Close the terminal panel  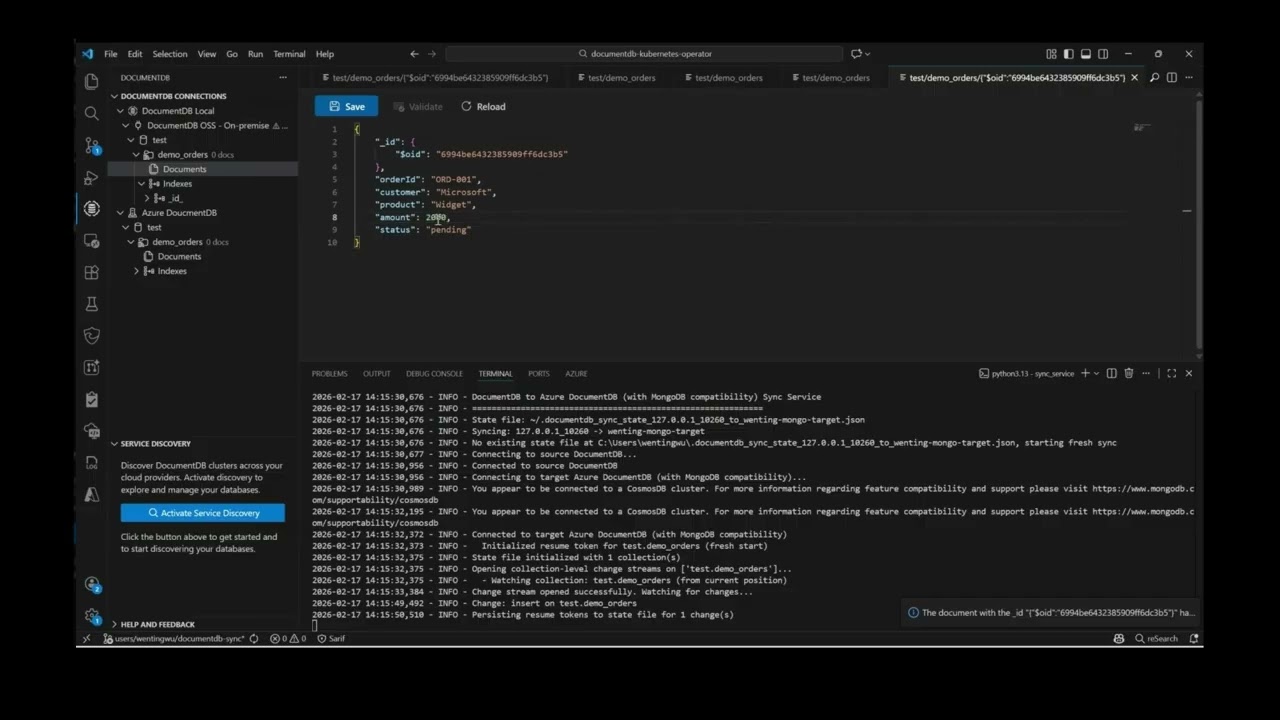click(x=1188, y=373)
